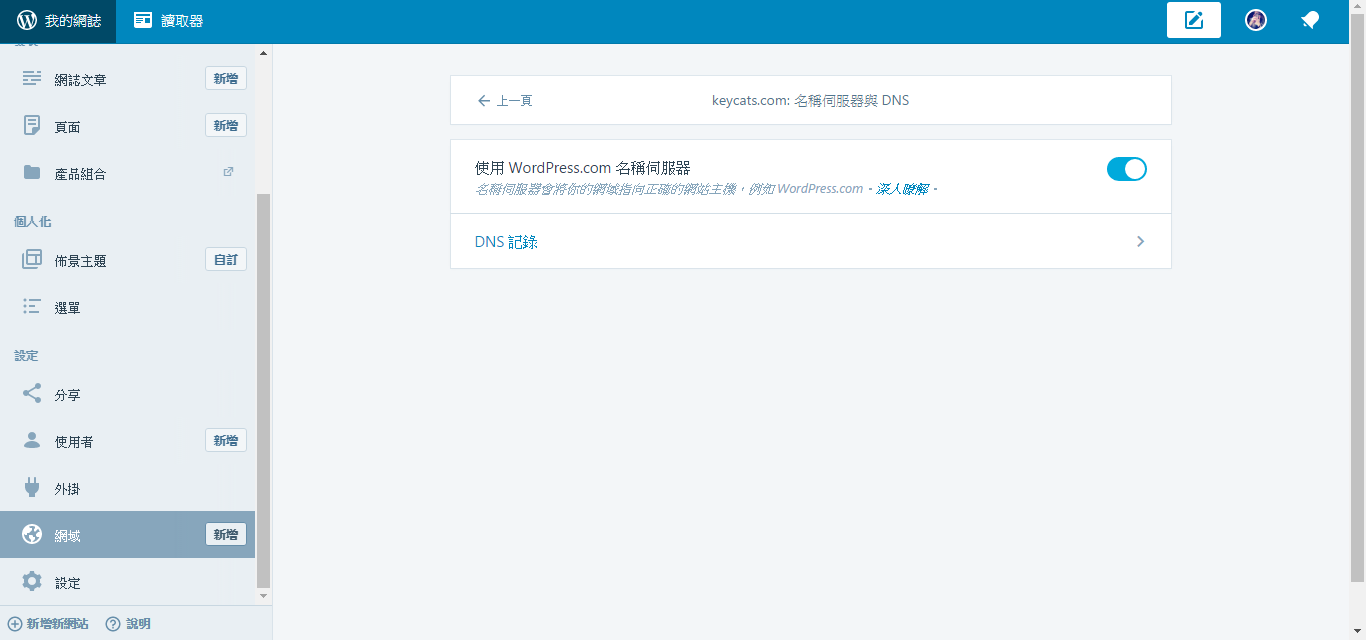This screenshot has height=640, width=1366.
Task: Click the 選單 menus list icon
Action: 32,307
